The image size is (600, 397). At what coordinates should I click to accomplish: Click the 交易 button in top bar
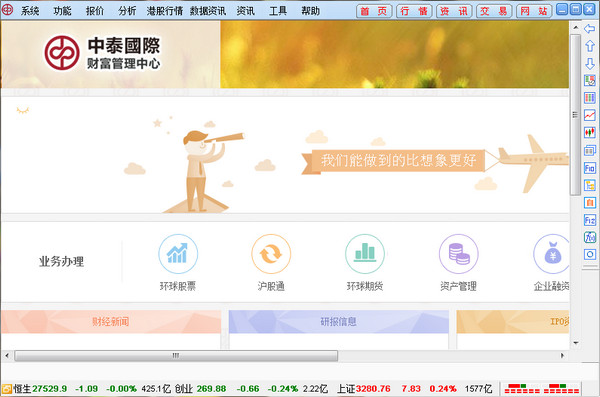(494, 11)
